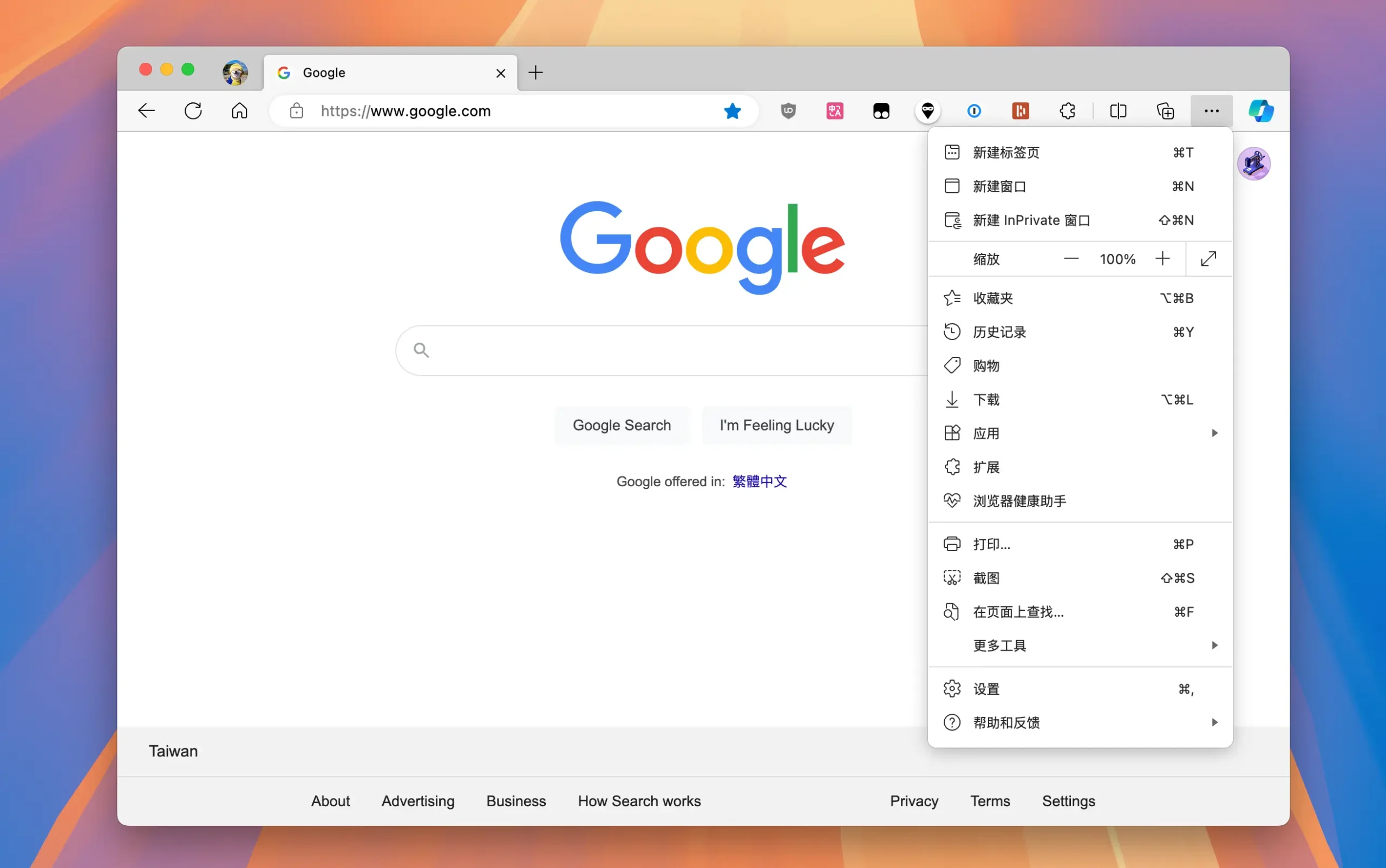Open the Terms footer link
The width and height of the screenshot is (1386, 868).
990,801
